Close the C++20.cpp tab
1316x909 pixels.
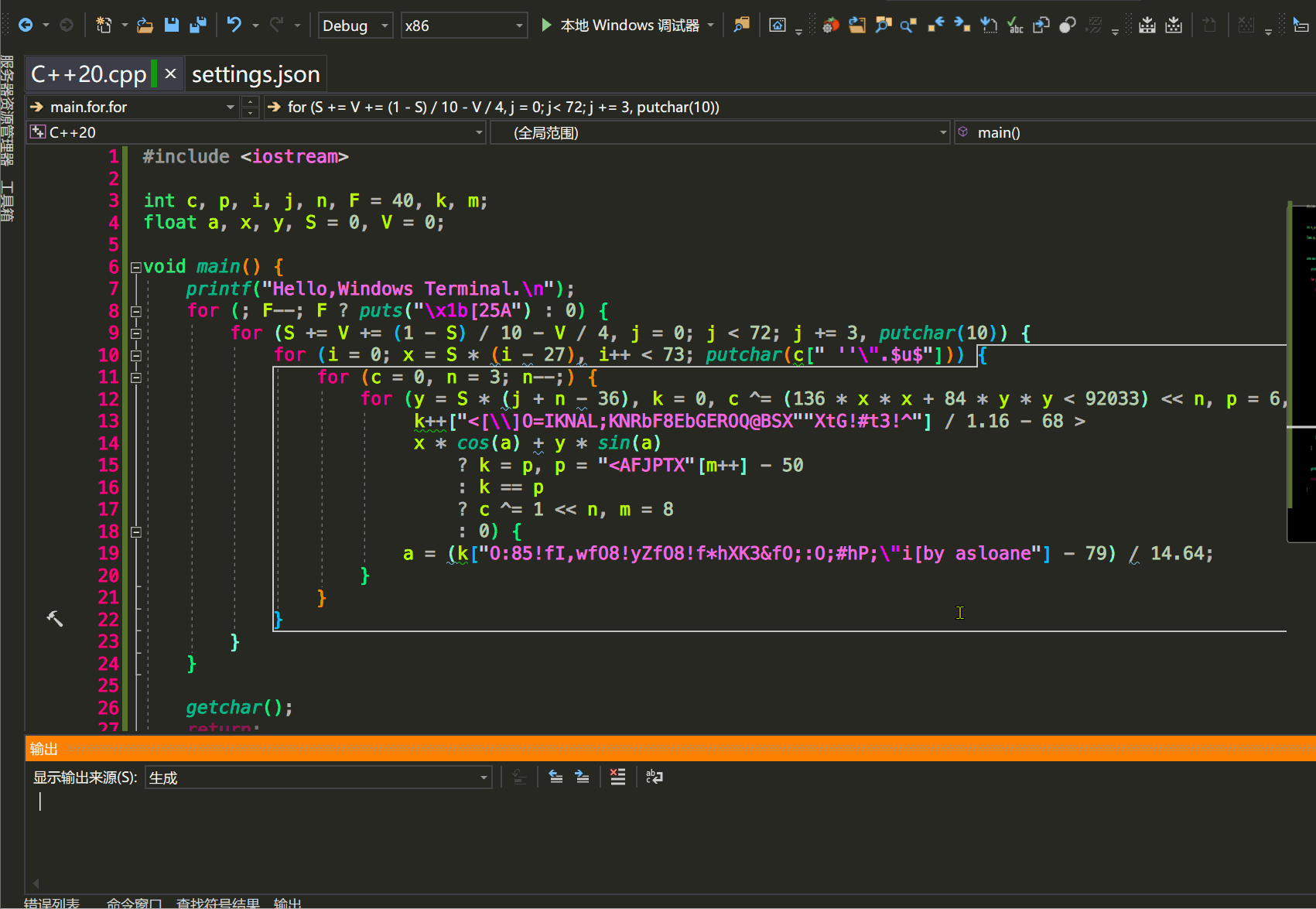pyautogui.click(x=171, y=74)
